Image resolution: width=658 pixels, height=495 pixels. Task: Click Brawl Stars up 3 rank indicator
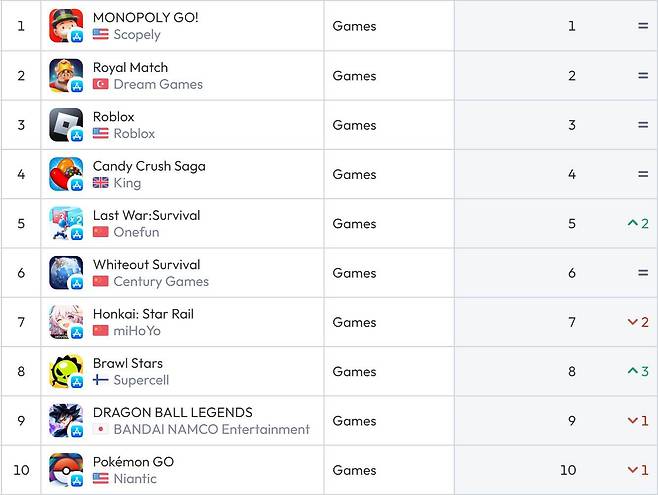coord(638,371)
